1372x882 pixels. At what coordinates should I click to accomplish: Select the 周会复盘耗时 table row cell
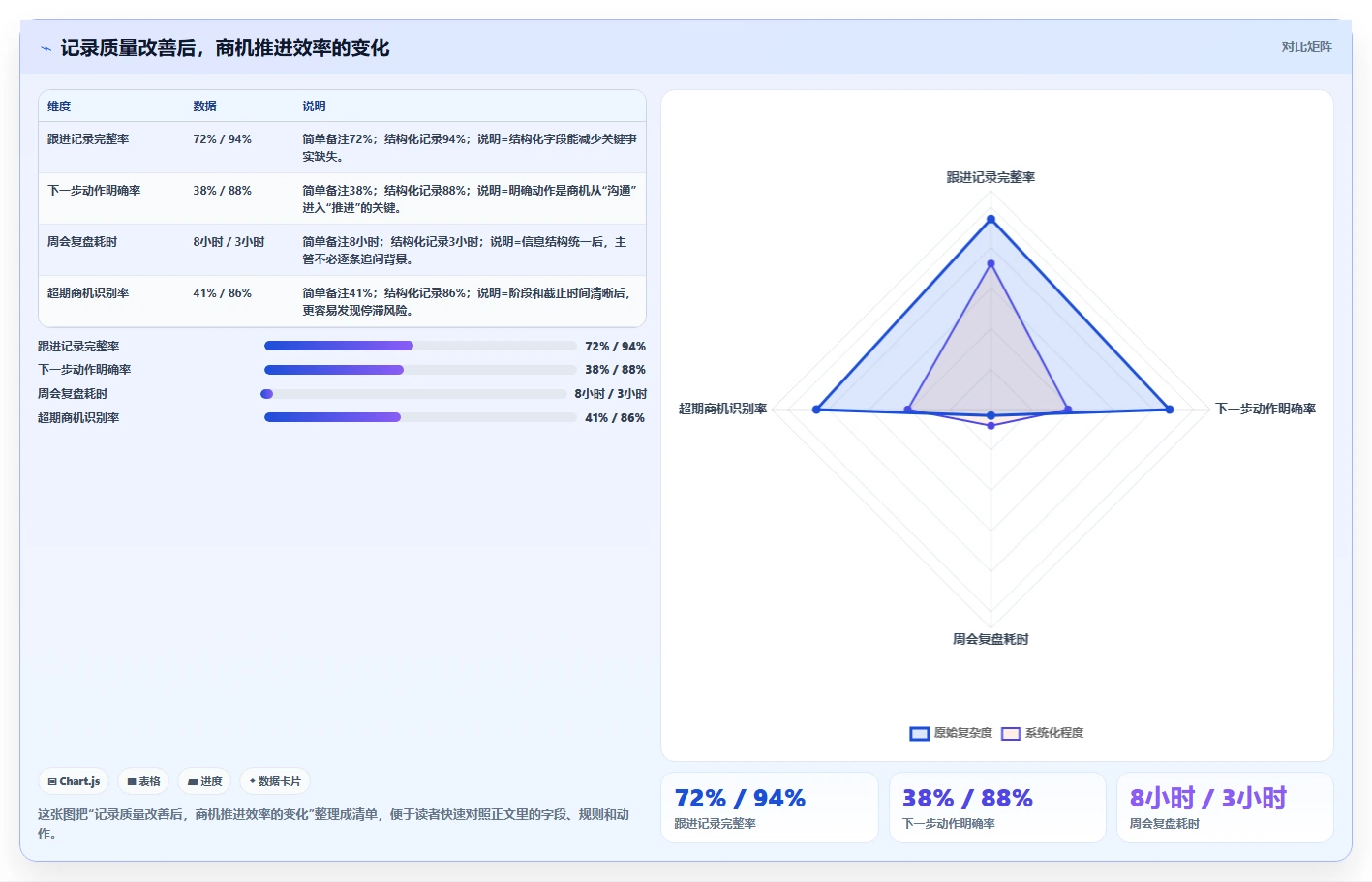(82, 242)
